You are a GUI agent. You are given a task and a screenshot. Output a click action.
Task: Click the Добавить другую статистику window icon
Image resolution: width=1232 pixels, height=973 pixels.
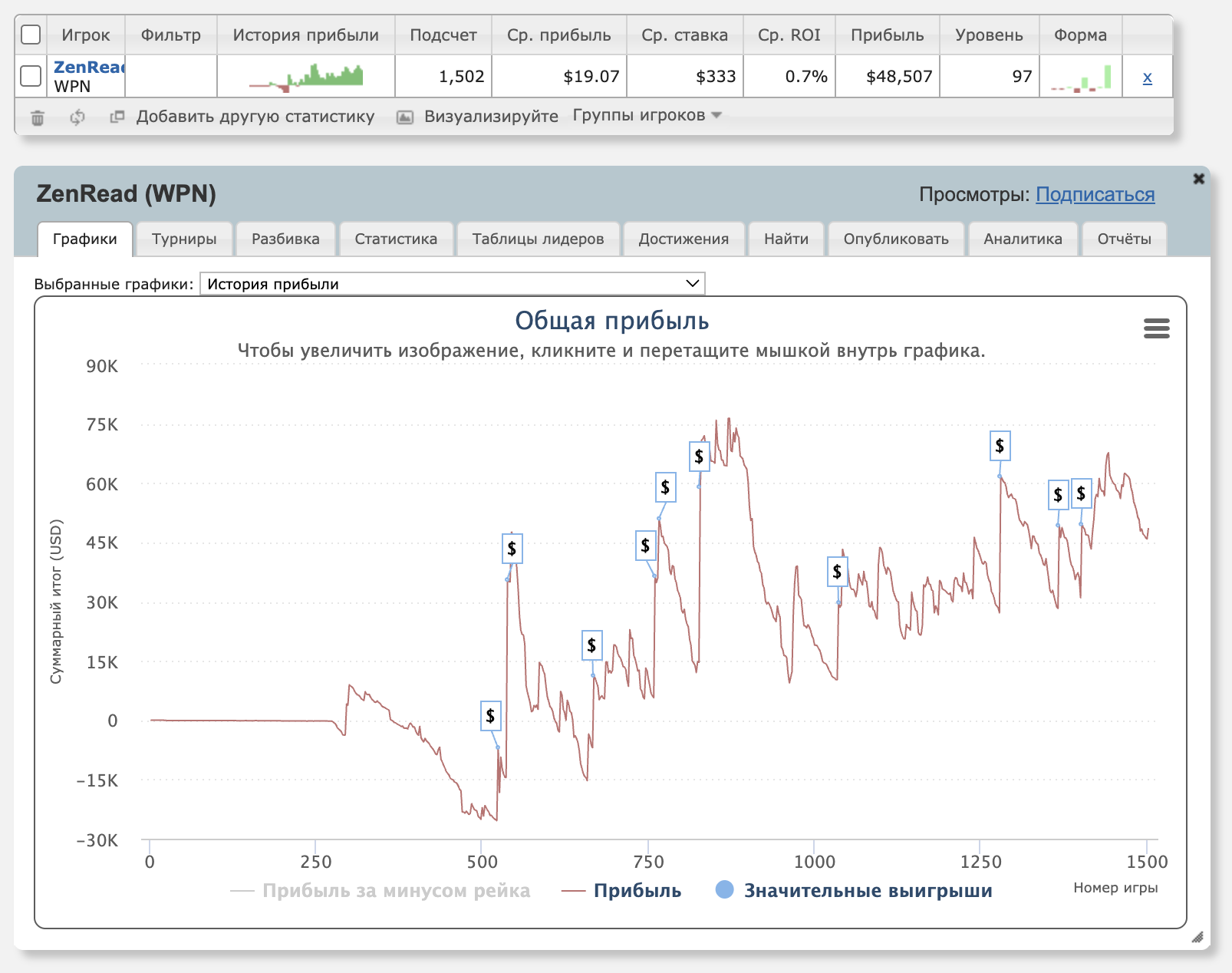pos(117,117)
